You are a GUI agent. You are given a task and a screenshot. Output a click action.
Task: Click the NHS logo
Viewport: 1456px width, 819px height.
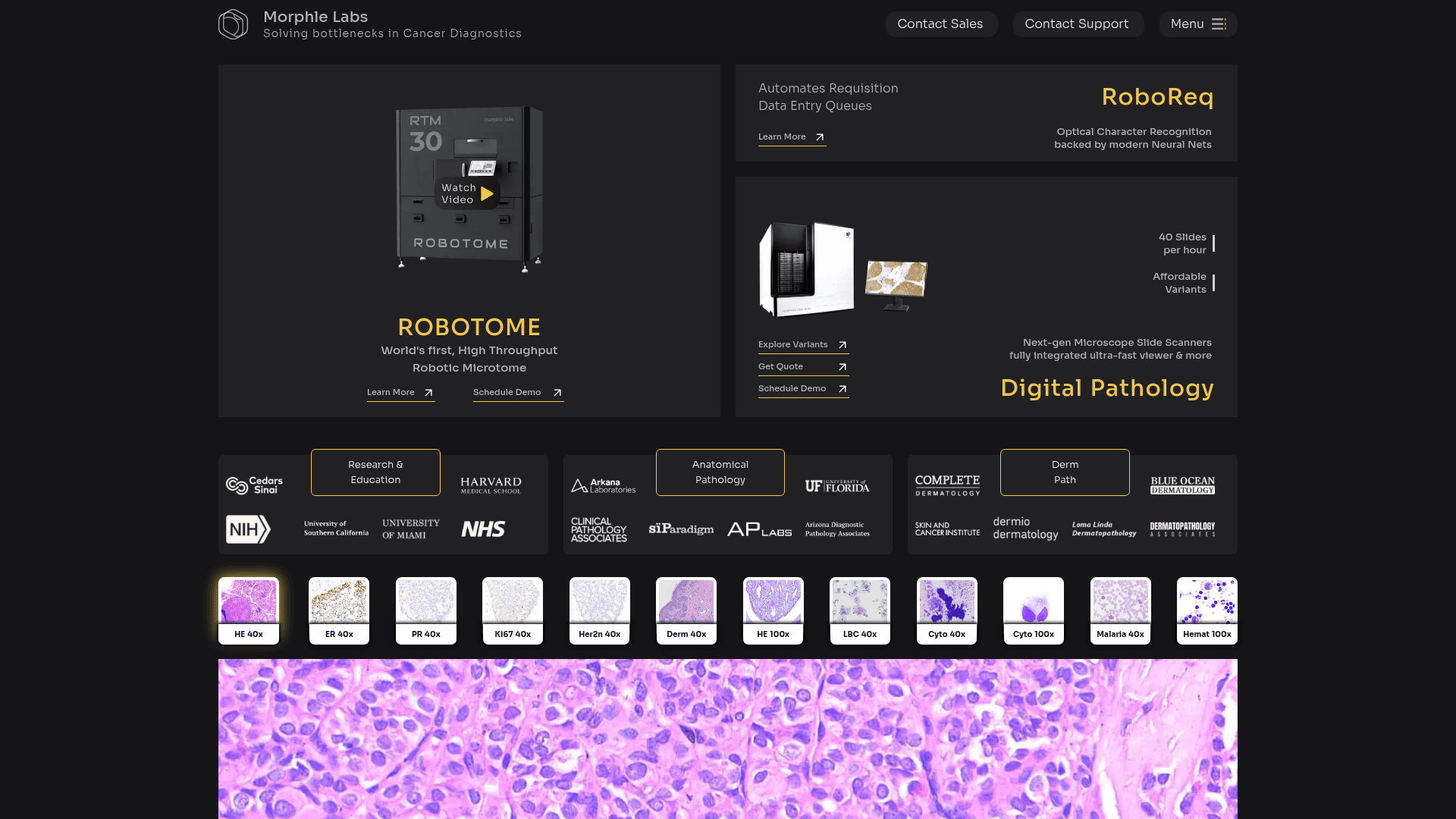point(483,529)
